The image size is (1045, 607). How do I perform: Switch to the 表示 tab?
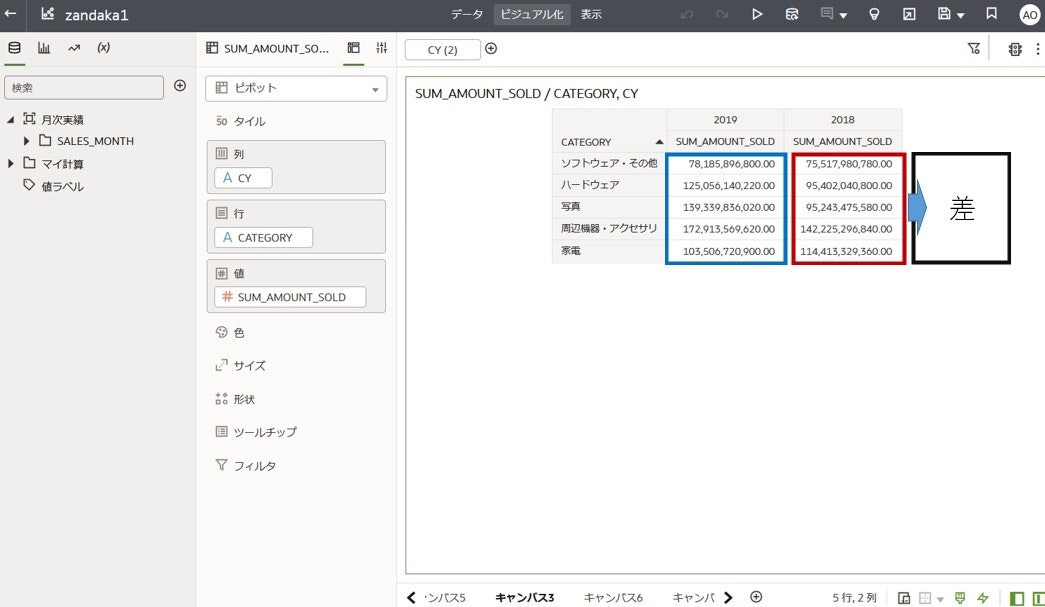click(591, 14)
